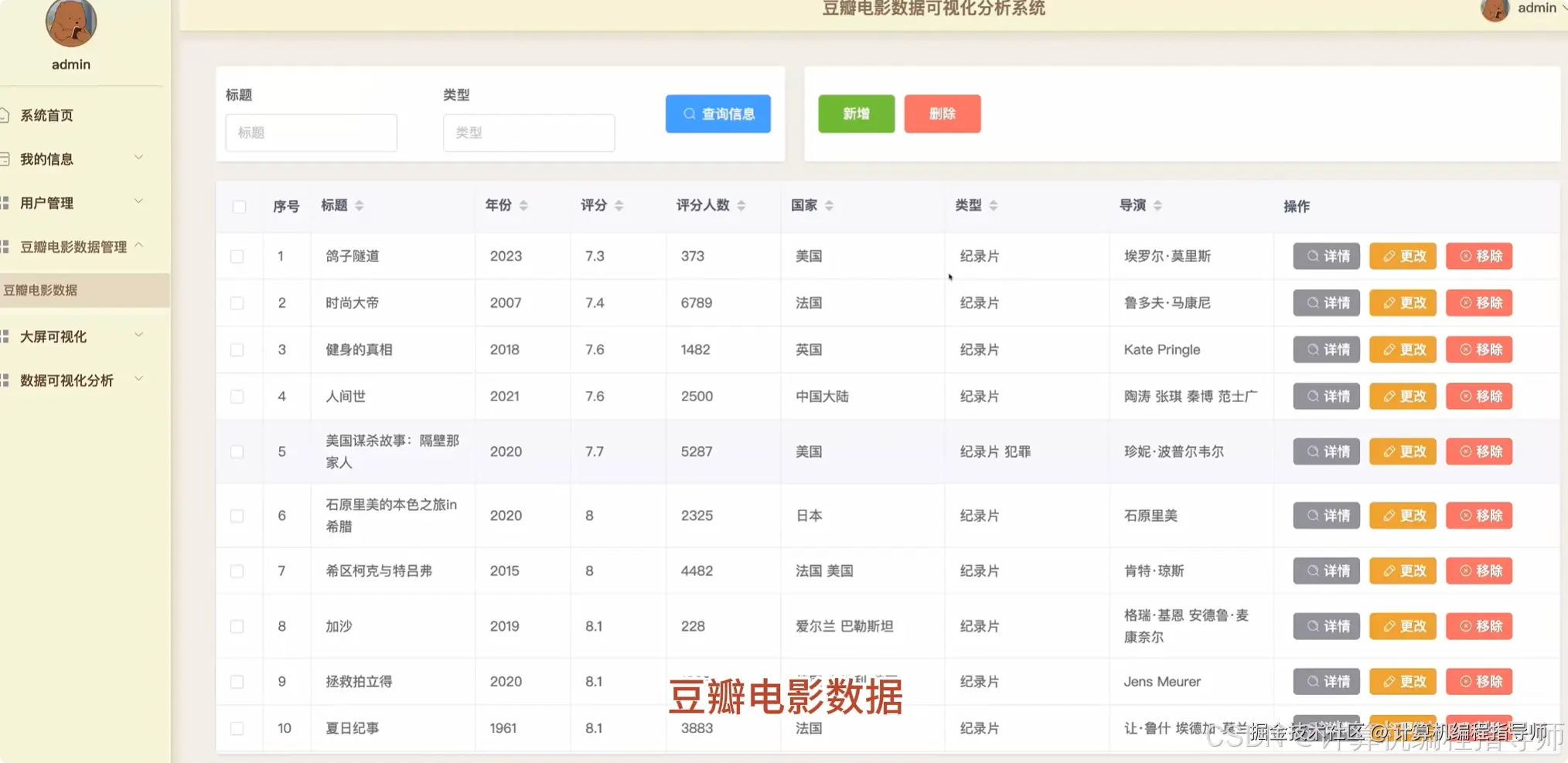The height and width of the screenshot is (763, 1568).
Task: Sort the table by 年份 column
Action: point(523,206)
